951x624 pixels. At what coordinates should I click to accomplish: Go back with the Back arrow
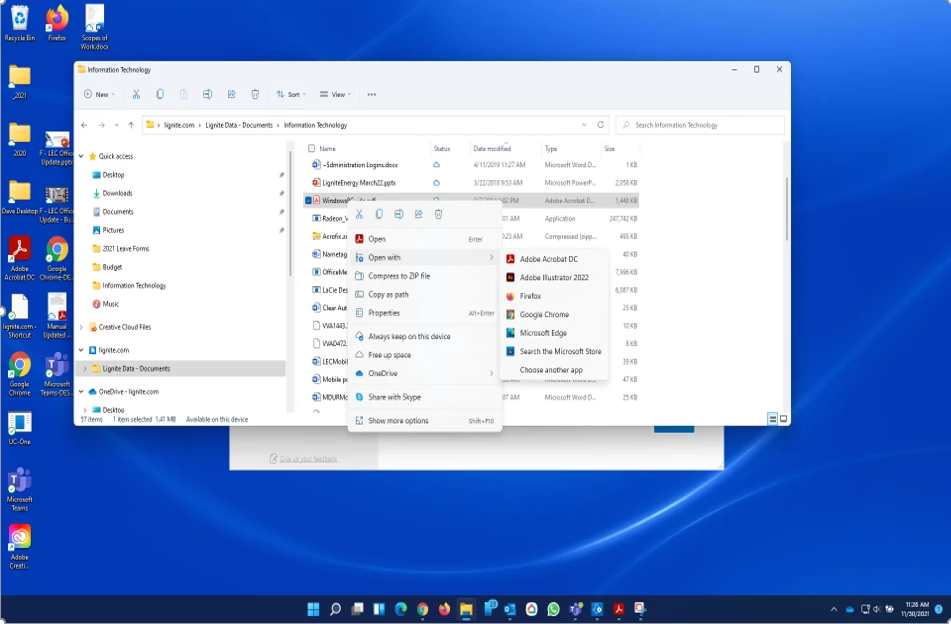84,125
